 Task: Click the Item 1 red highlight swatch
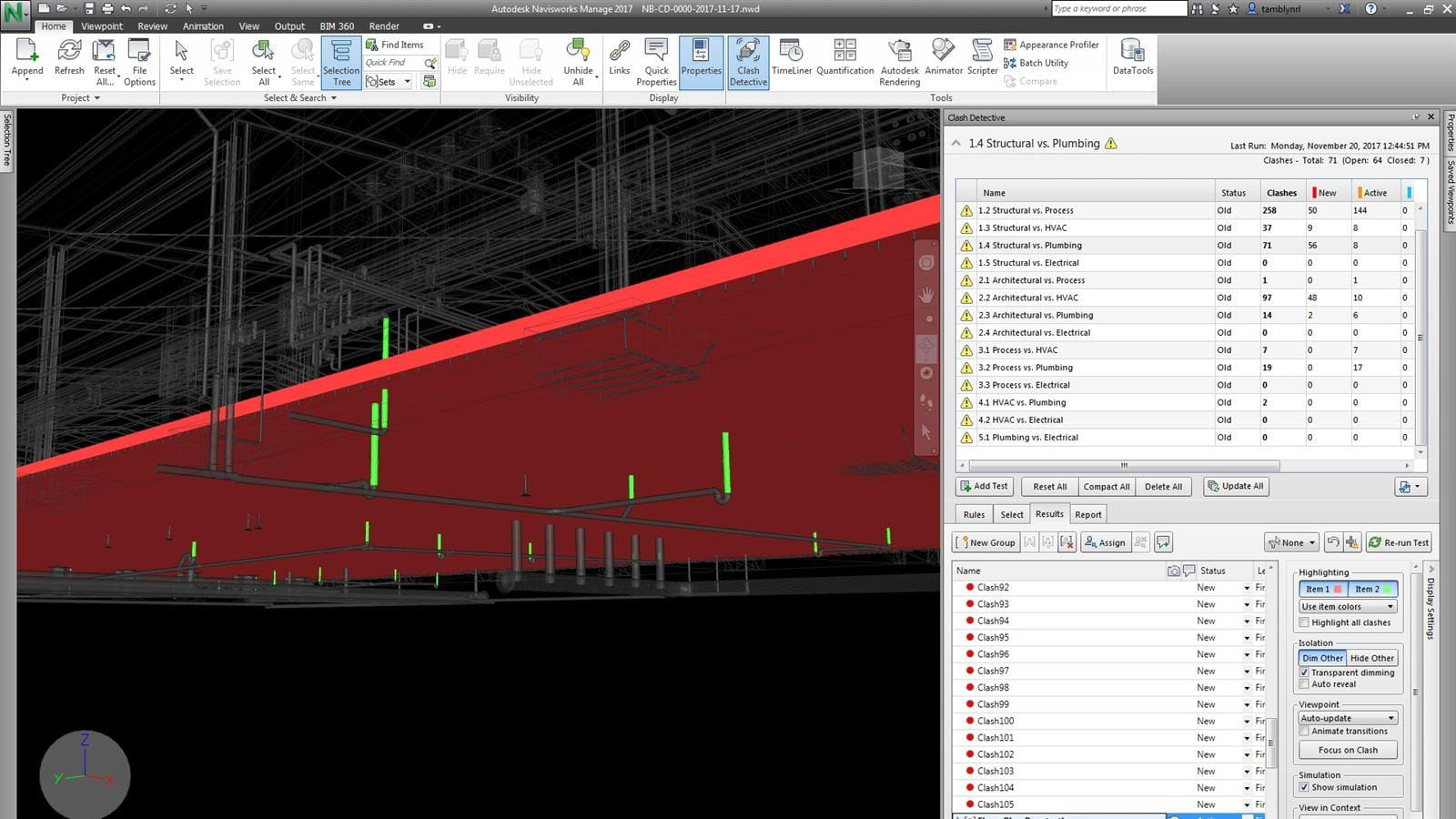[x=1337, y=589]
